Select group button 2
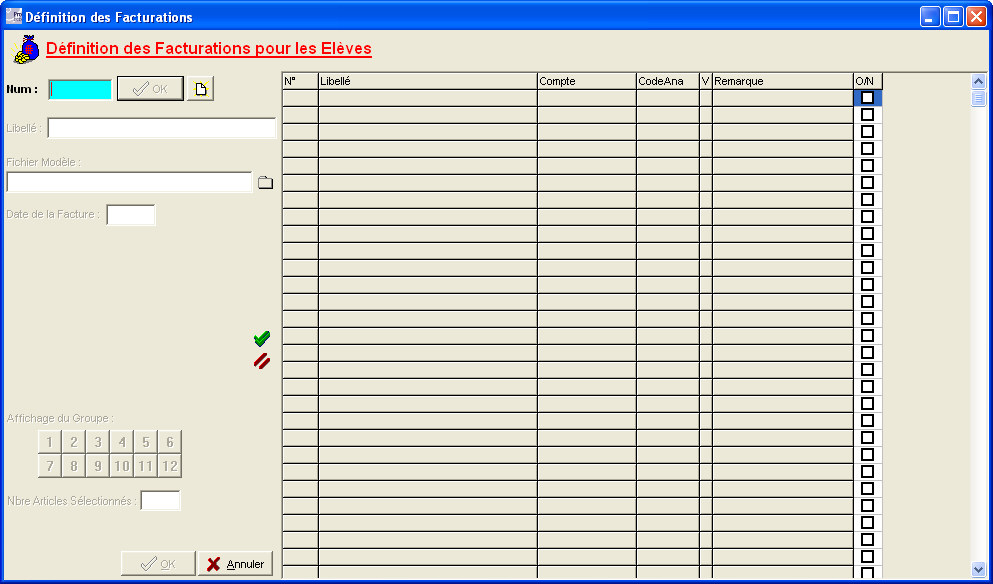Screen dimensions: 993x584 (74, 442)
